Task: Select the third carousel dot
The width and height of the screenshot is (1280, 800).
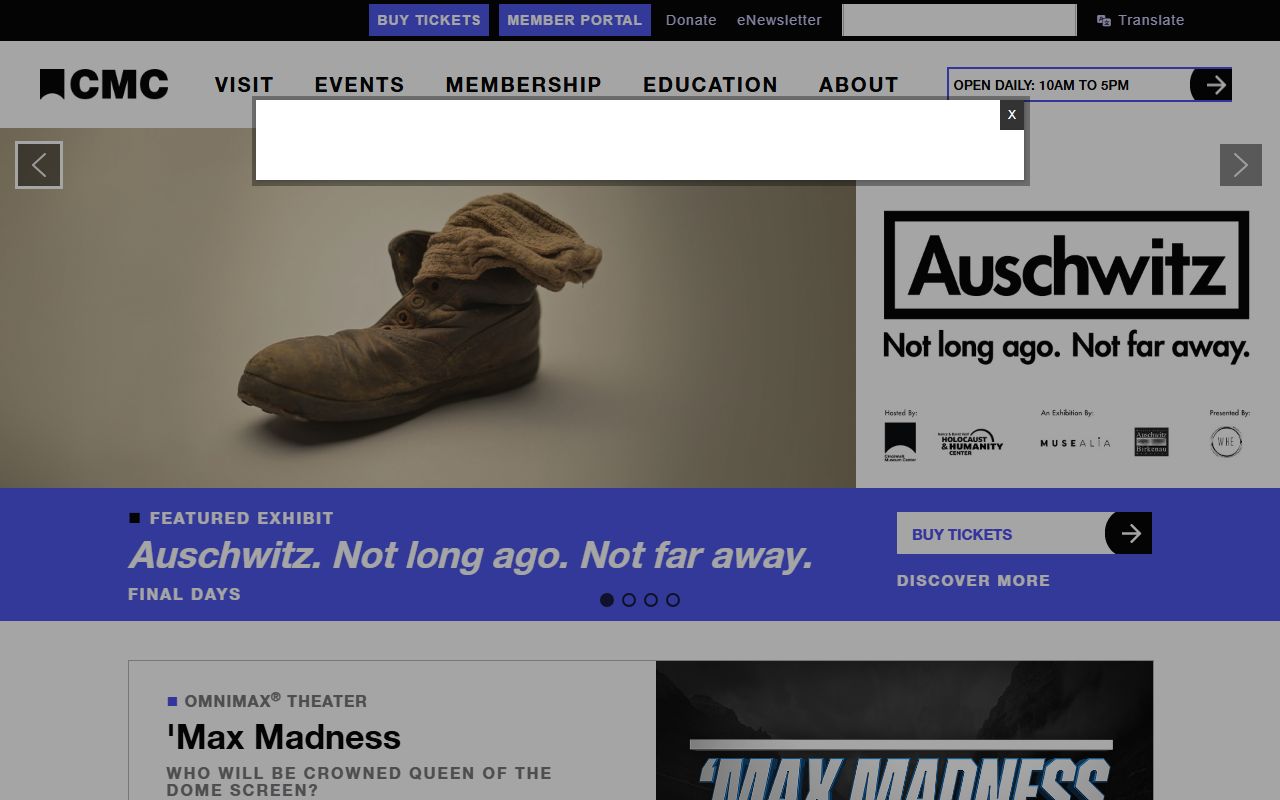Action: (x=651, y=600)
